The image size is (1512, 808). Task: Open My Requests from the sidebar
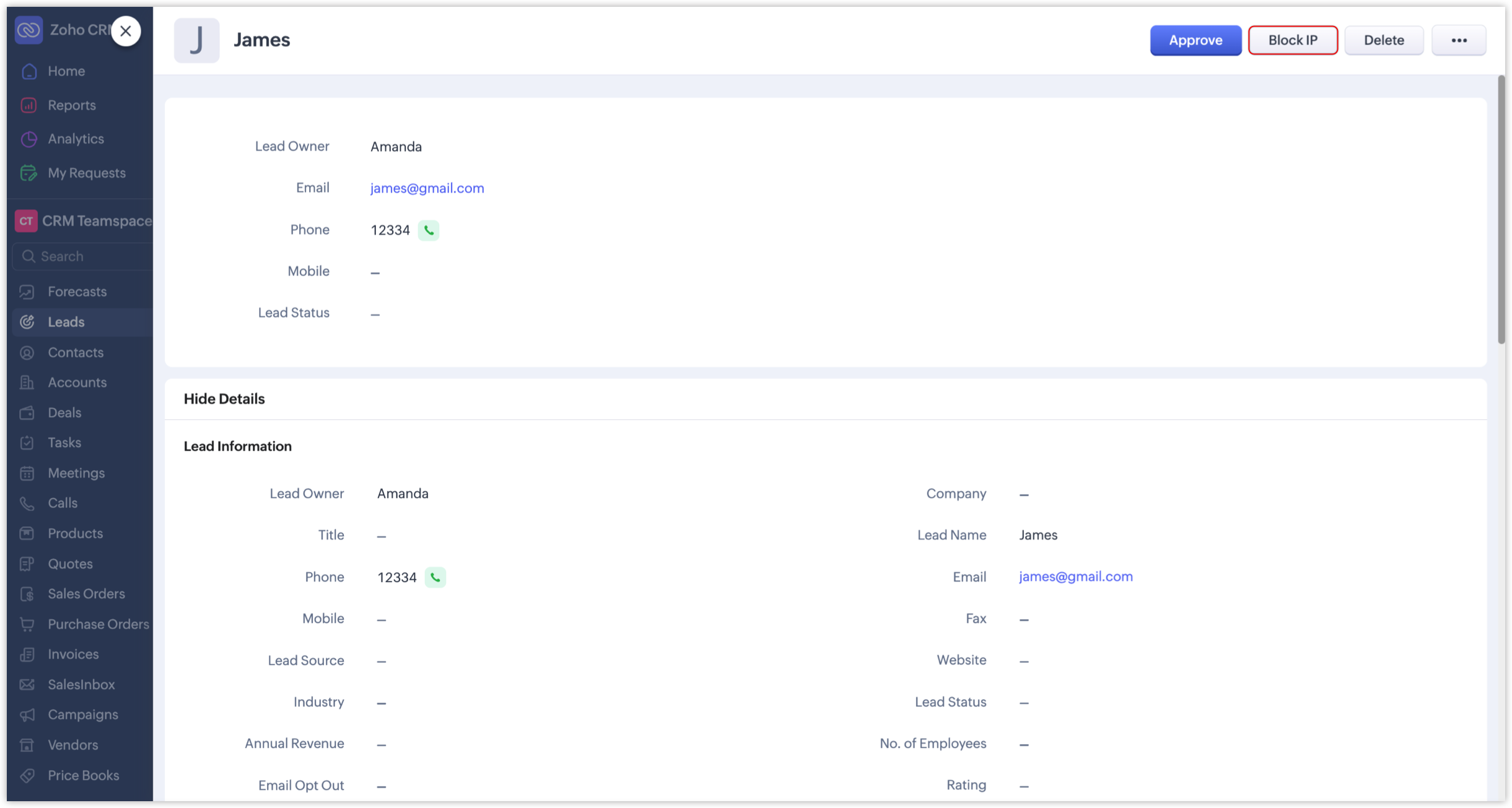point(86,173)
